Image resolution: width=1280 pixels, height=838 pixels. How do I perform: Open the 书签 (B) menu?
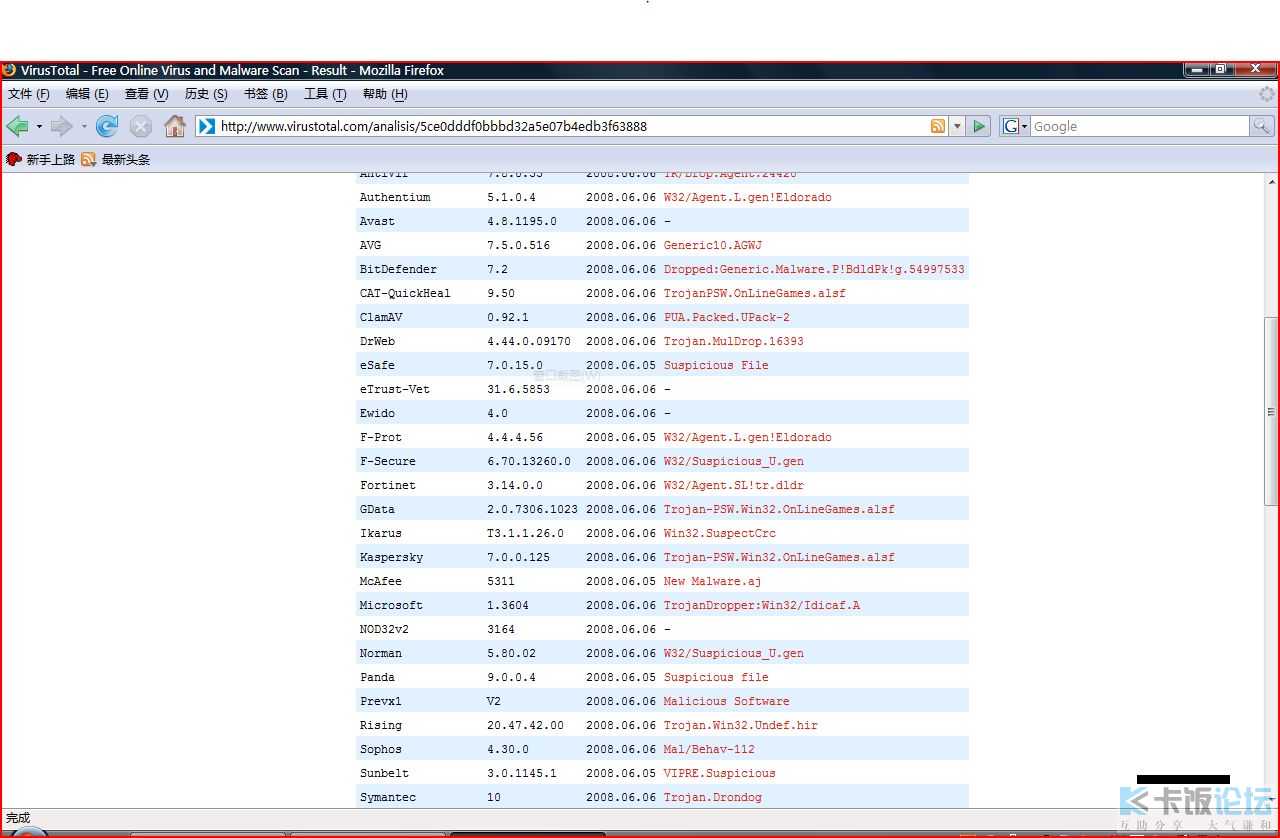[265, 94]
